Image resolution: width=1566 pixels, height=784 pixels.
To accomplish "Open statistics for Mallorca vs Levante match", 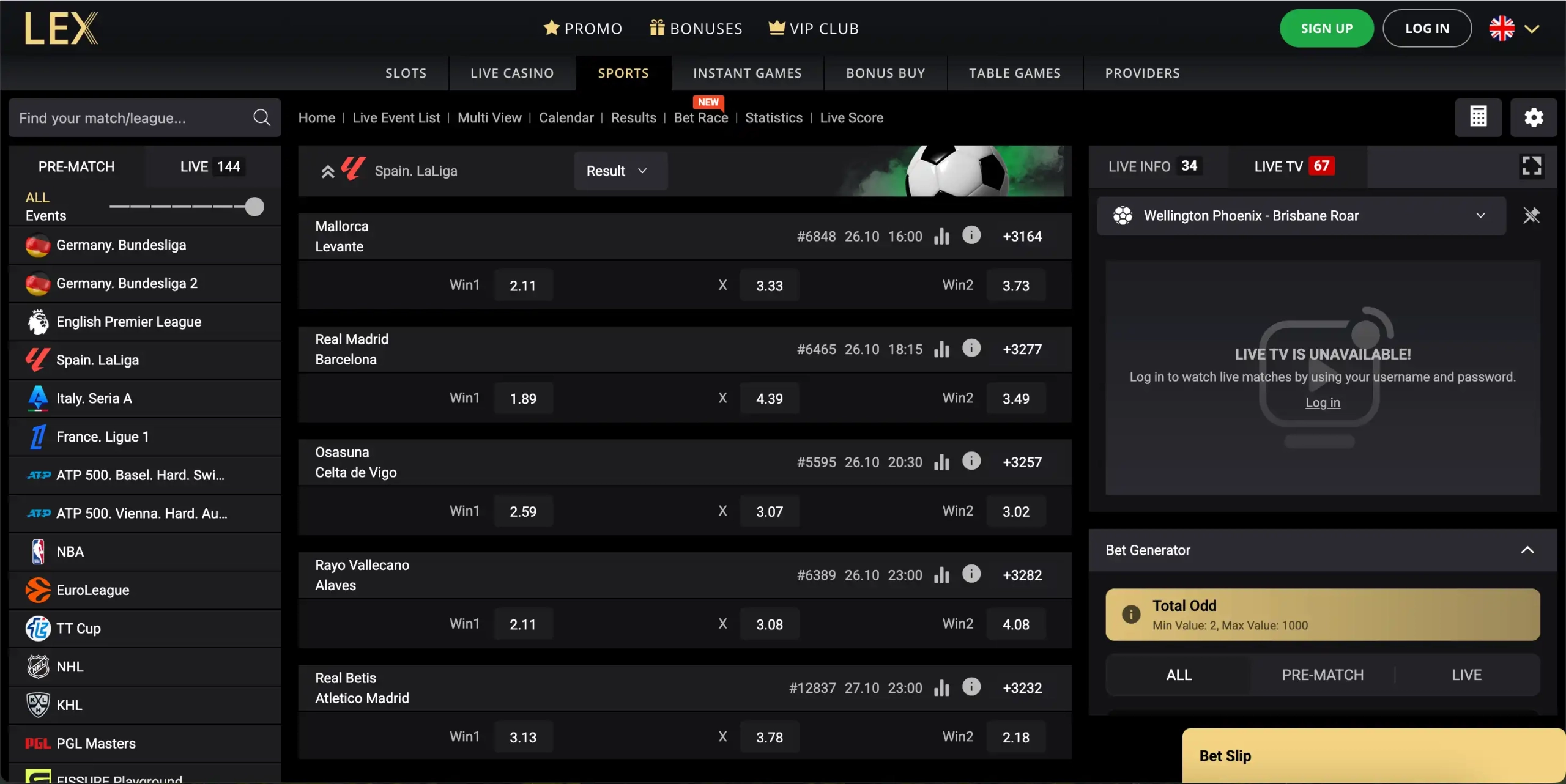I will pyautogui.click(x=941, y=236).
